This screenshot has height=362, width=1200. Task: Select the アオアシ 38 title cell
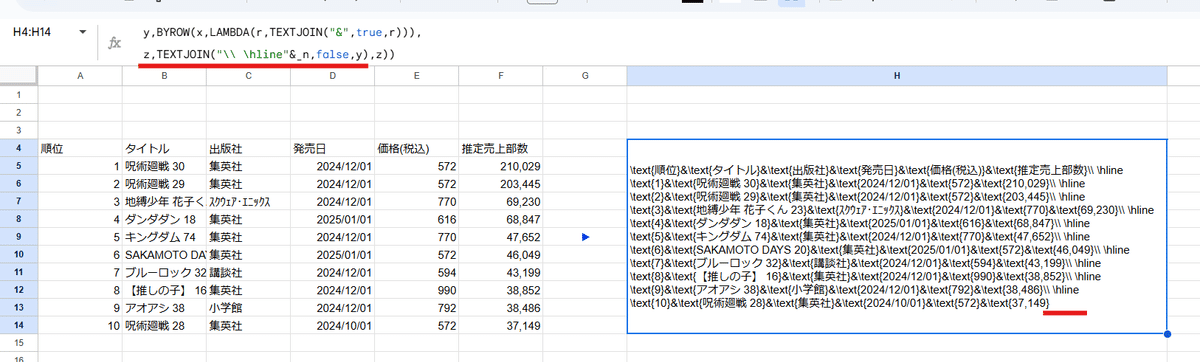pyautogui.click(x=164, y=309)
